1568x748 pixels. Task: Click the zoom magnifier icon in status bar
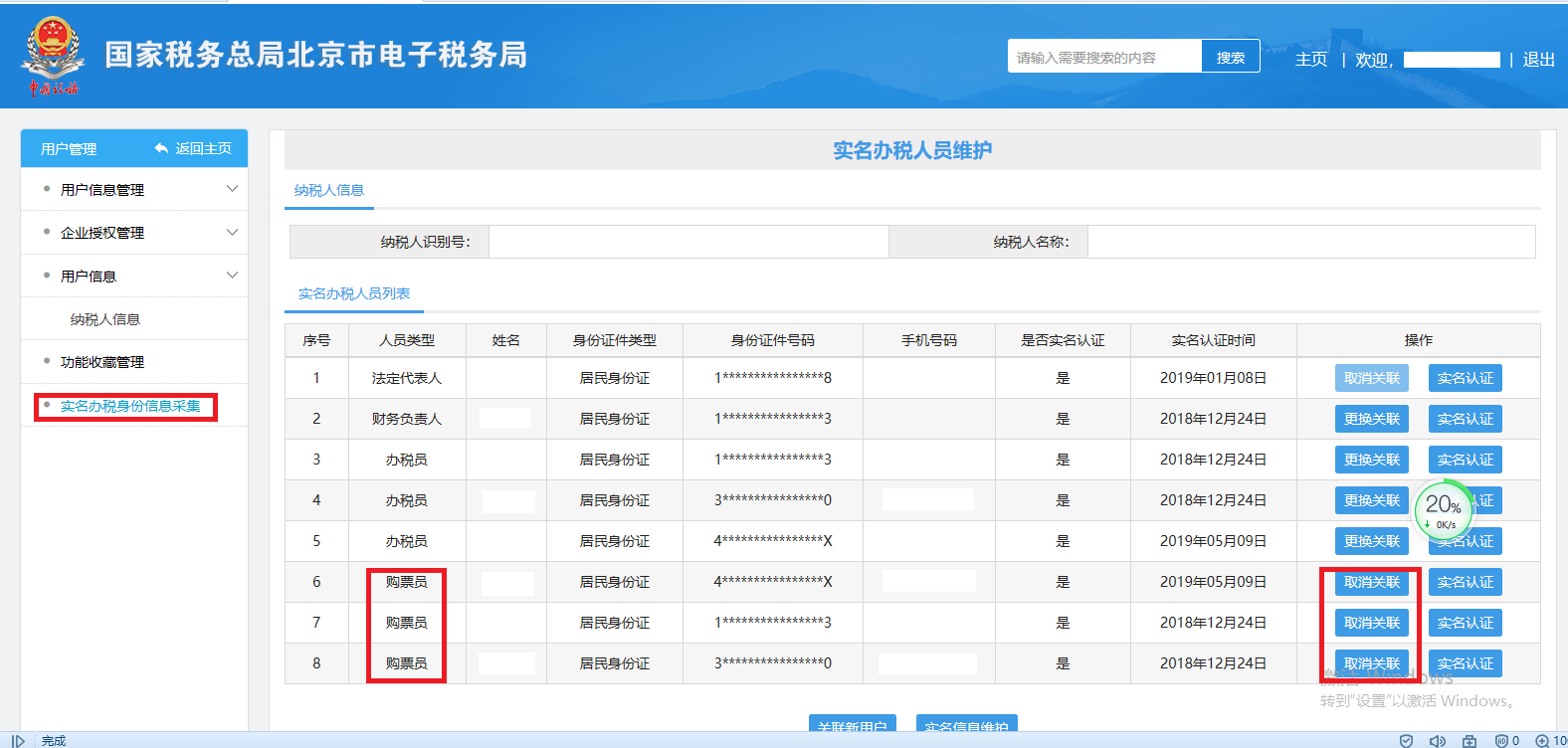pyautogui.click(x=1541, y=740)
